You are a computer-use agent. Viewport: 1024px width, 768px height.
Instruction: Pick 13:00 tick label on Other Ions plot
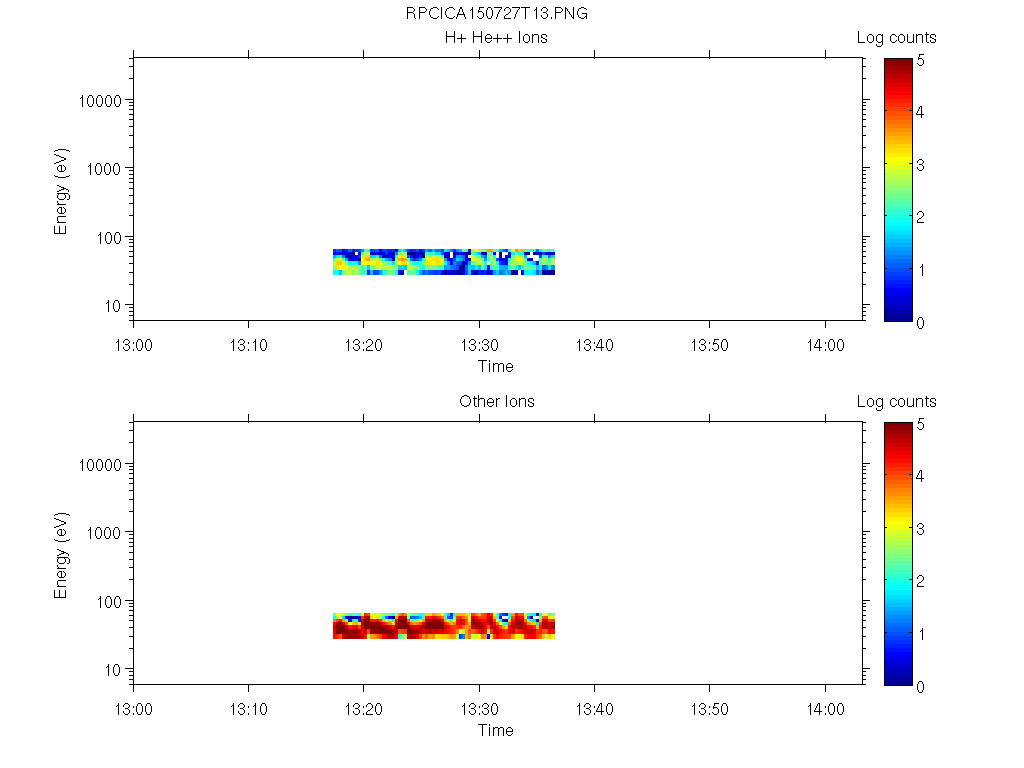(x=133, y=709)
